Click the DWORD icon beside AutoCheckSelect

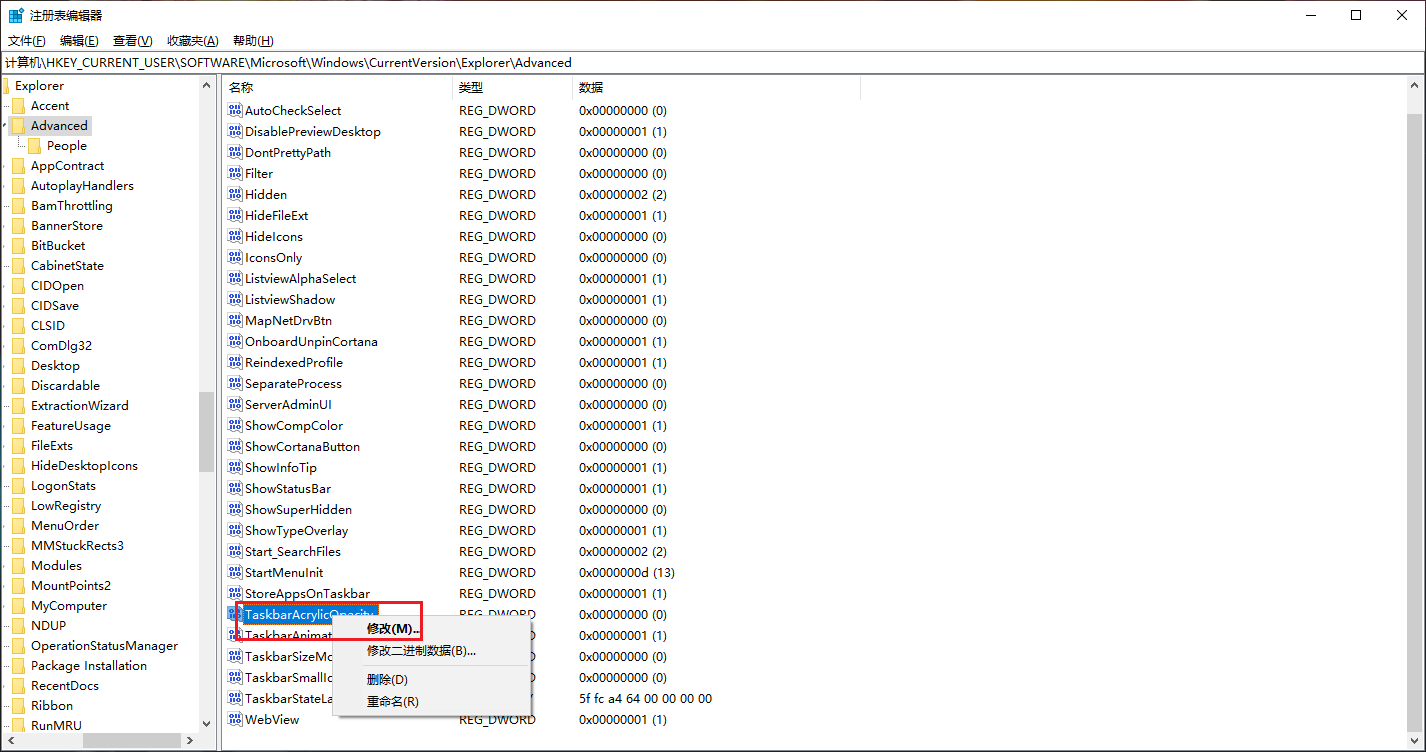(x=235, y=111)
